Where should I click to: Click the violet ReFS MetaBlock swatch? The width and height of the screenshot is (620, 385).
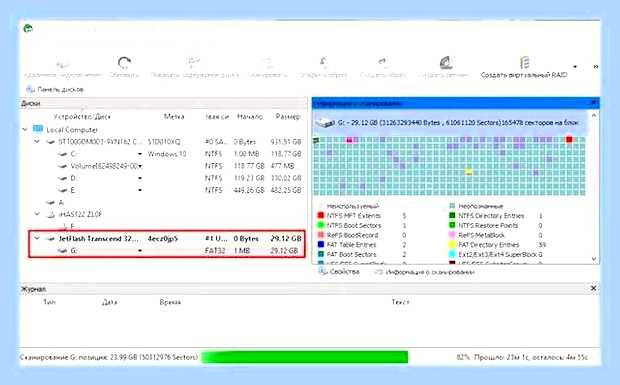(x=452, y=235)
